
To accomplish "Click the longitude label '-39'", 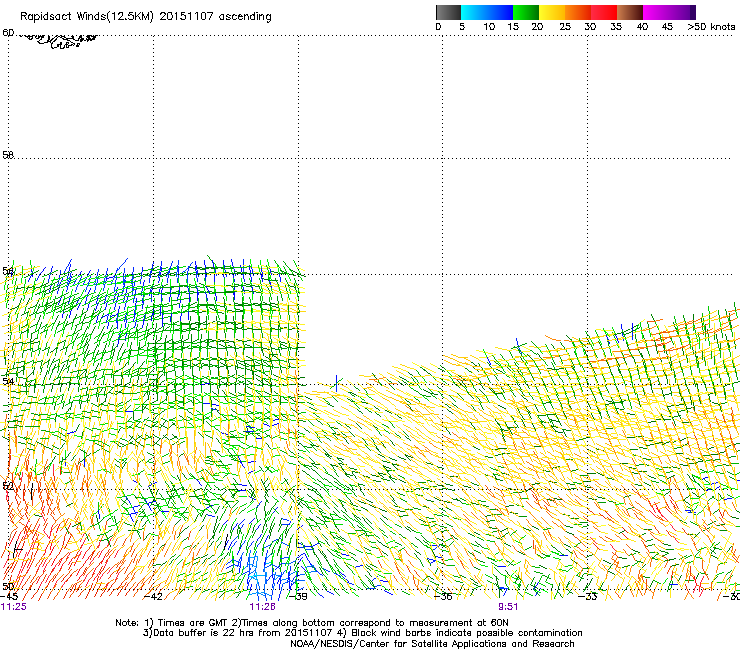I will 298,596.
